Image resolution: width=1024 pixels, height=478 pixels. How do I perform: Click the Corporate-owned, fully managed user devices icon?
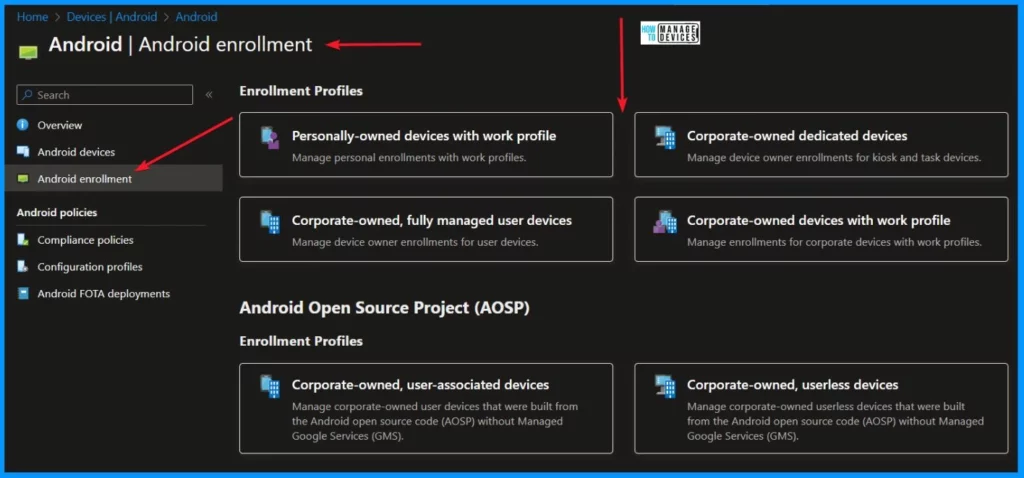(x=270, y=222)
